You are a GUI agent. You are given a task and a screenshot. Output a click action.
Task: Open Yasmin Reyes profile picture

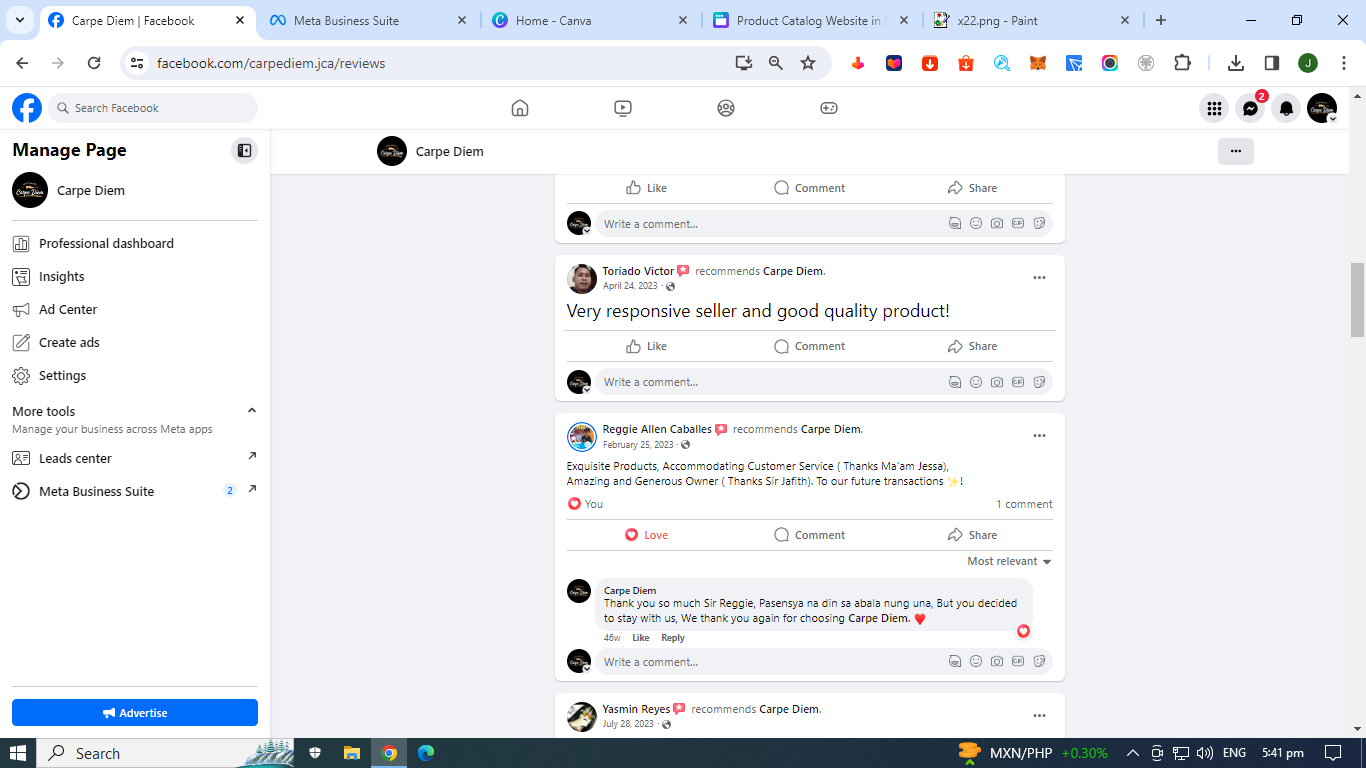pyautogui.click(x=582, y=716)
